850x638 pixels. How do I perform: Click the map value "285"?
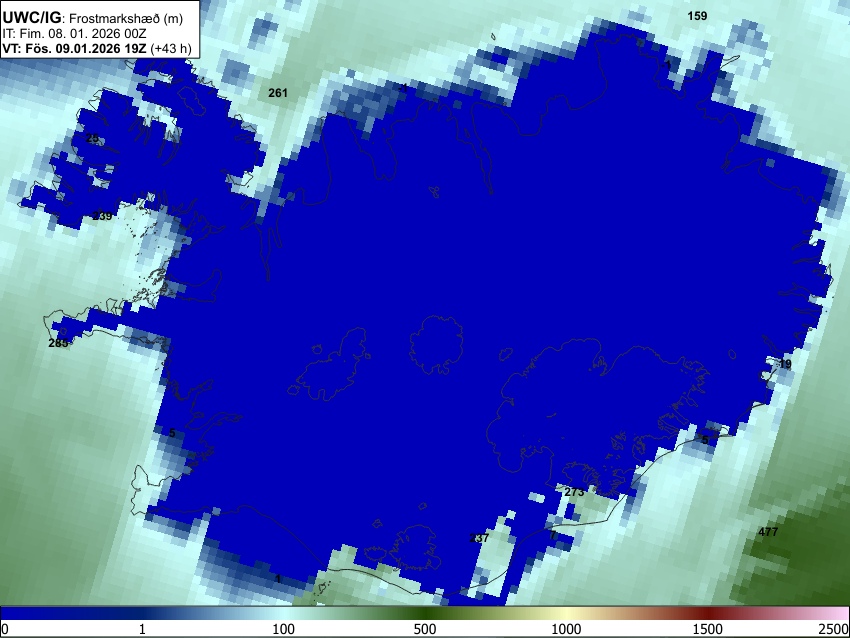pyautogui.click(x=58, y=343)
